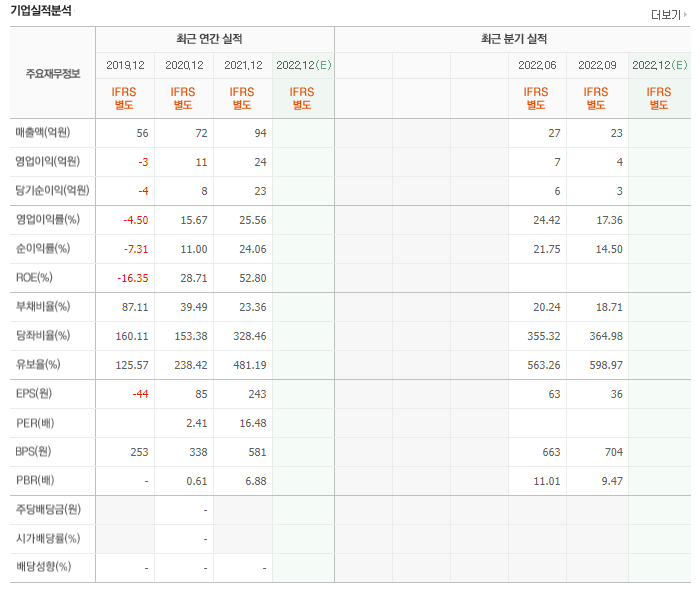The width and height of the screenshot is (700, 593).
Task: Click the 당기순이익(억원) row label
Action: [52, 190]
